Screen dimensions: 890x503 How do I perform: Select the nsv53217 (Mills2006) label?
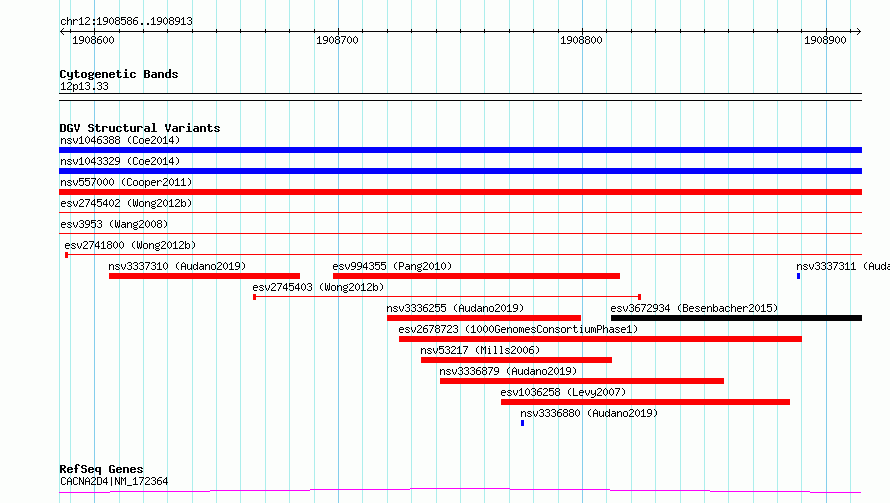click(480, 350)
